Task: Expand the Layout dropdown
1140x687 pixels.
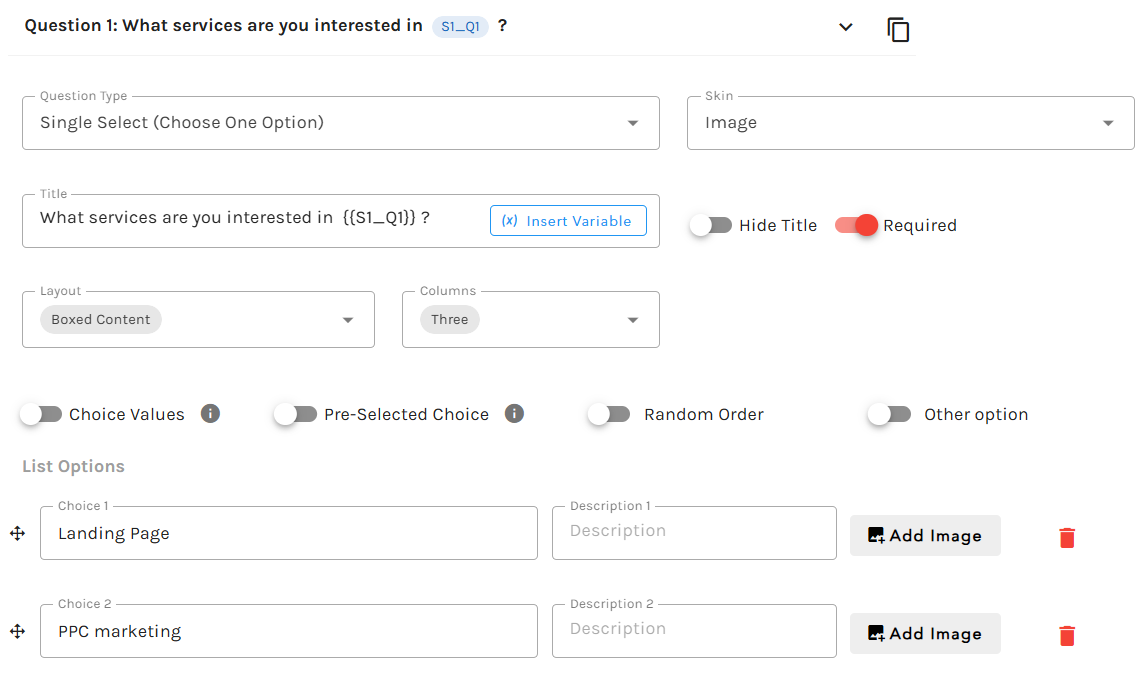Action: pyautogui.click(x=198, y=320)
